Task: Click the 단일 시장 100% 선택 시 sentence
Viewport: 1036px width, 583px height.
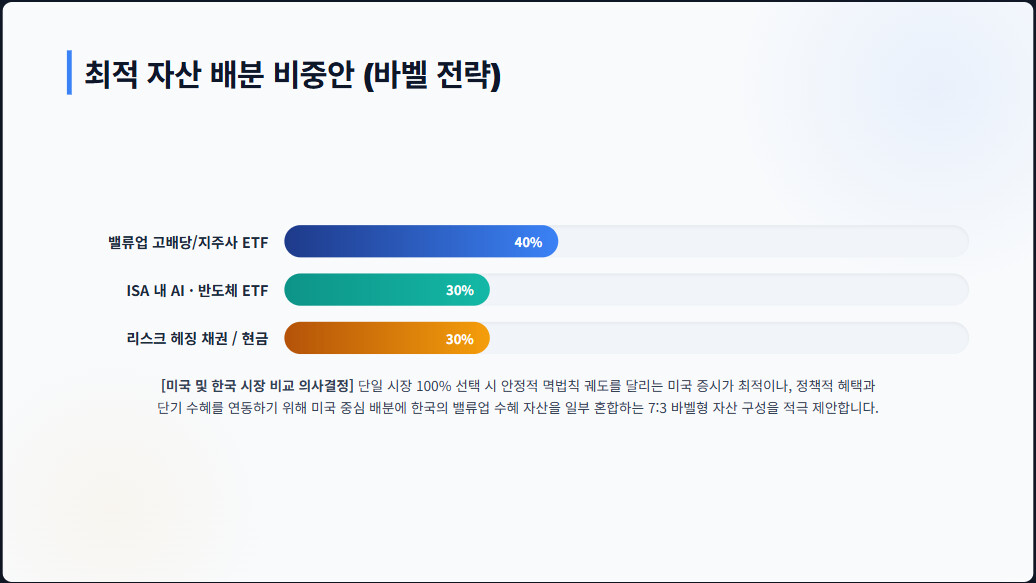Action: 427,385
